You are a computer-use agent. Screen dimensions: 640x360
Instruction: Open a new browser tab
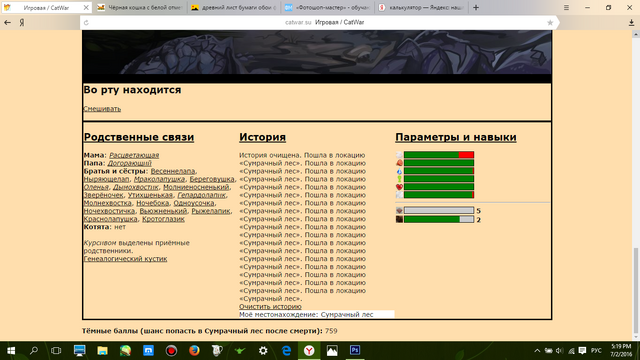point(476,7)
